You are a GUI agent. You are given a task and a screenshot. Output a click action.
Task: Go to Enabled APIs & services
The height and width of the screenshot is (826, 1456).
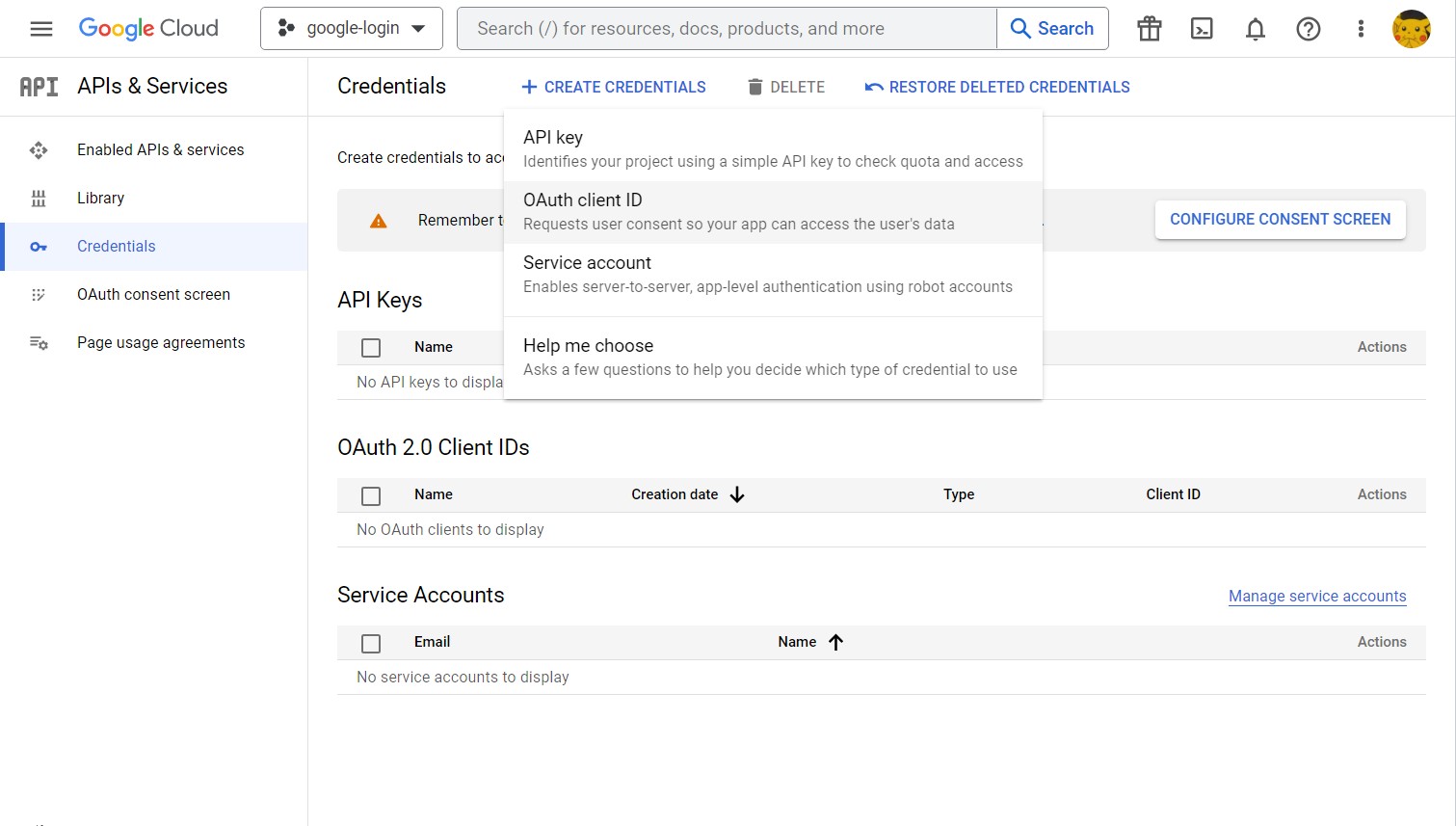(x=154, y=150)
